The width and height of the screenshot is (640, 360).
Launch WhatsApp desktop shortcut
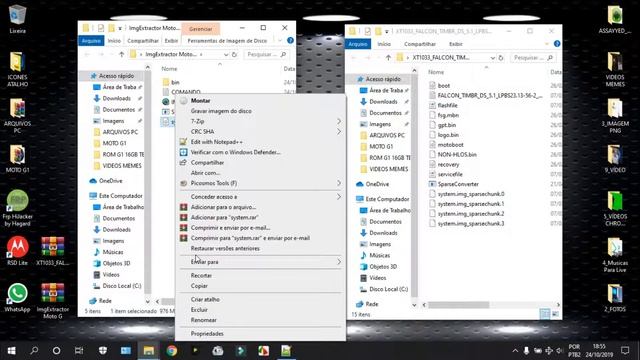(x=17, y=298)
